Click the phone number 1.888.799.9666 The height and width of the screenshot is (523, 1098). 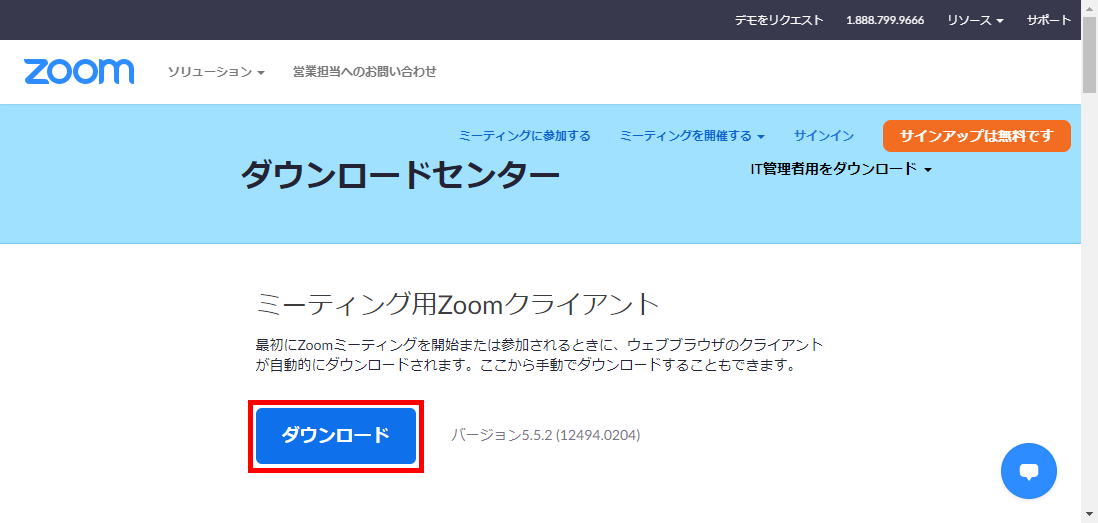(885, 20)
